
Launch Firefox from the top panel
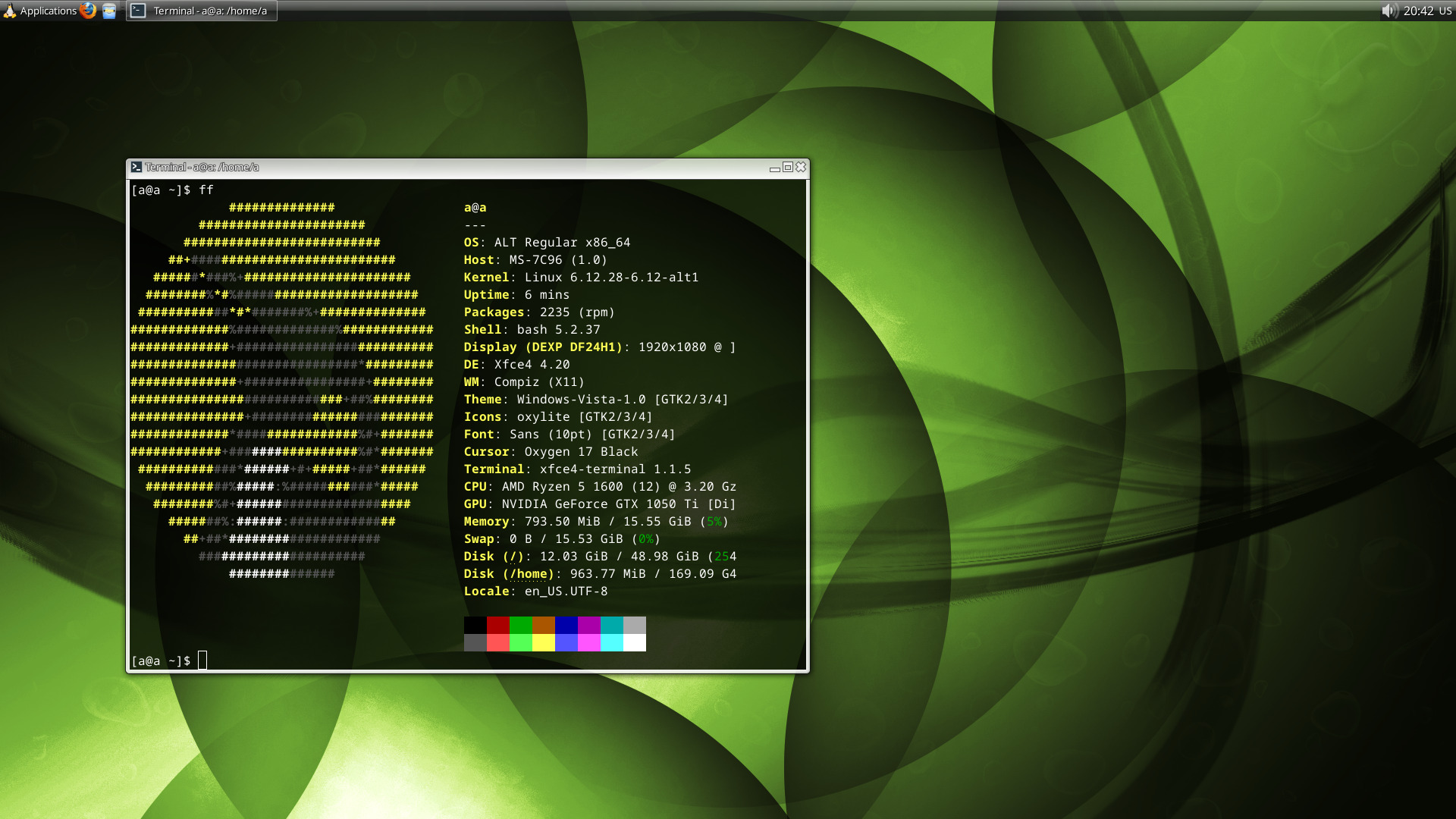(88, 11)
